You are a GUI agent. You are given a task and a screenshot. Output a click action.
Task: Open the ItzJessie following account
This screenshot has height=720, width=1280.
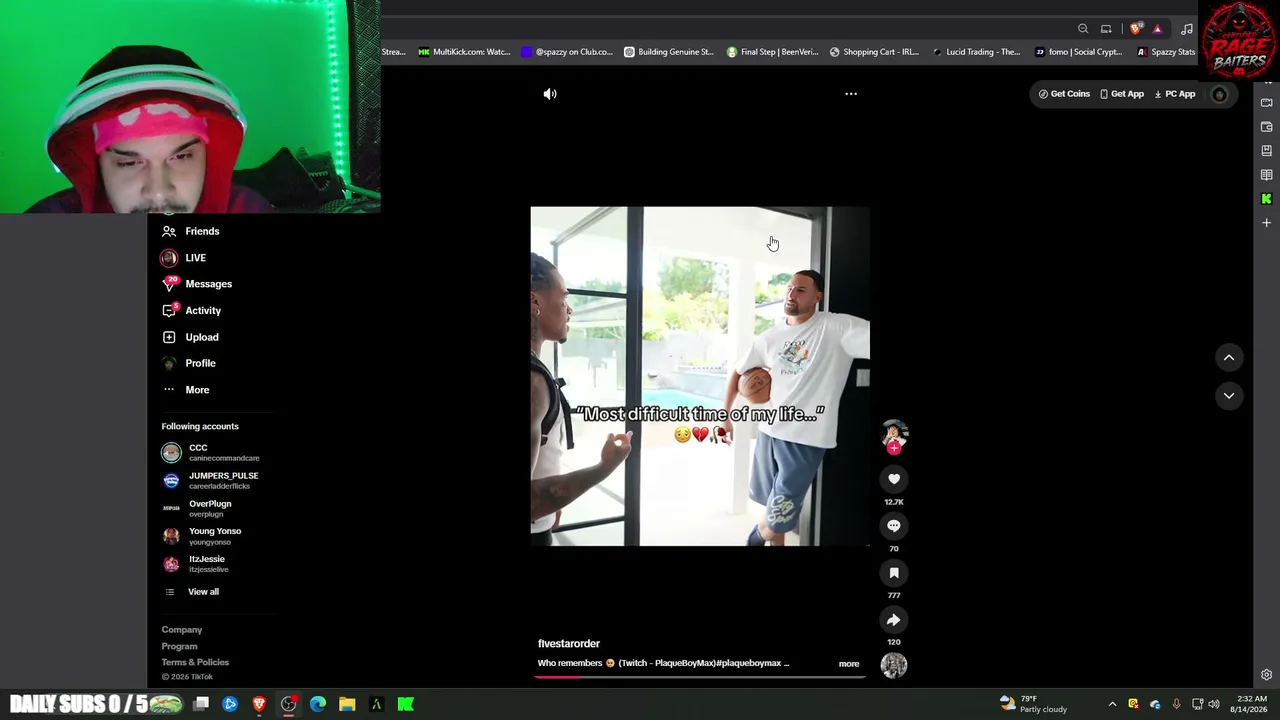click(196, 564)
